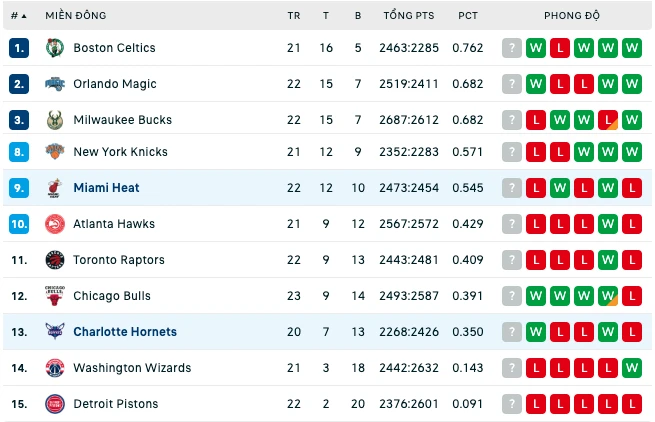This screenshot has width=655, height=422.
Task: Click the MIỀN ĐÔNG conference header
Action: pos(76,15)
